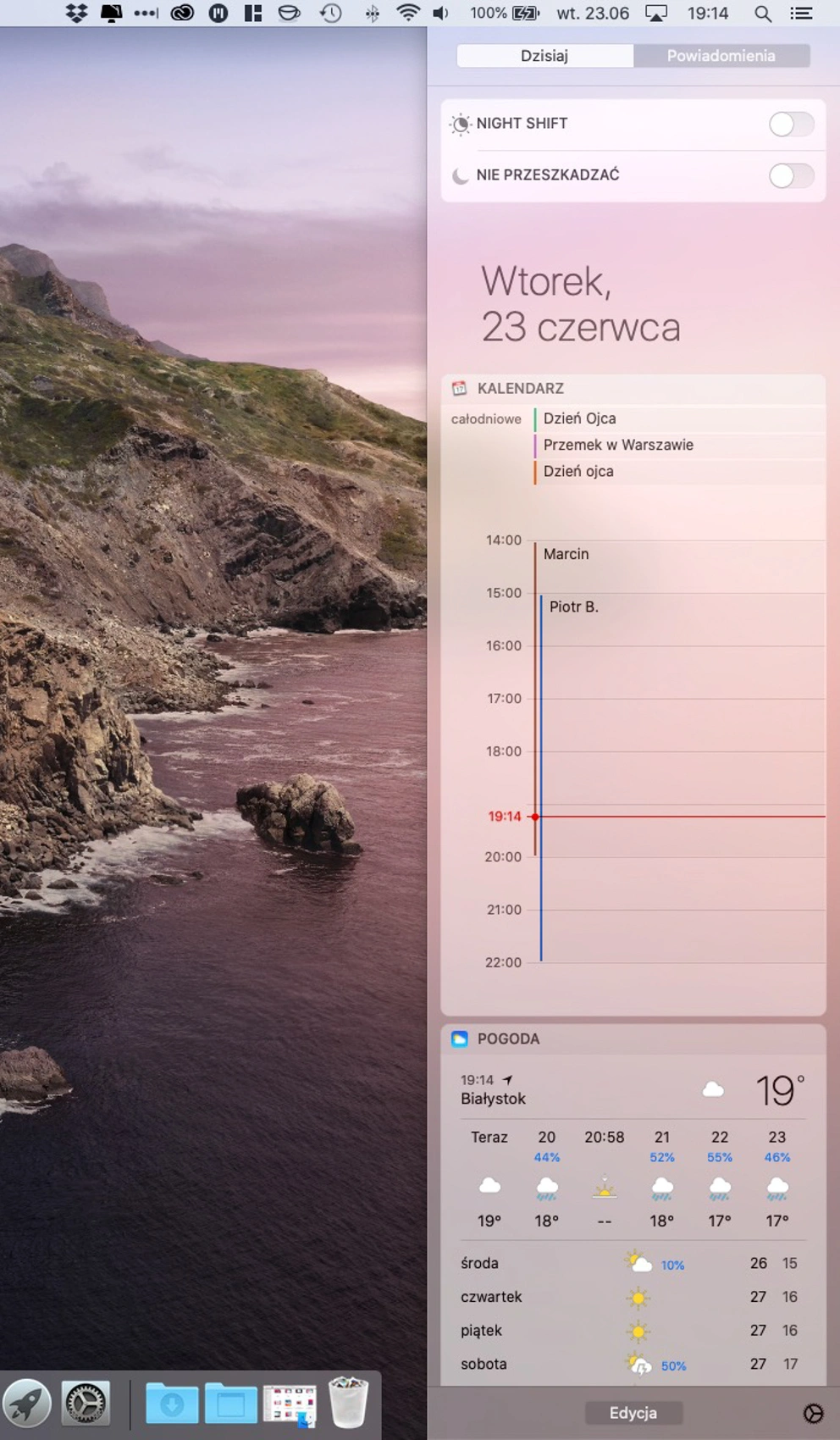
Task: Open System Preferences in the Dock
Action: click(x=86, y=1403)
